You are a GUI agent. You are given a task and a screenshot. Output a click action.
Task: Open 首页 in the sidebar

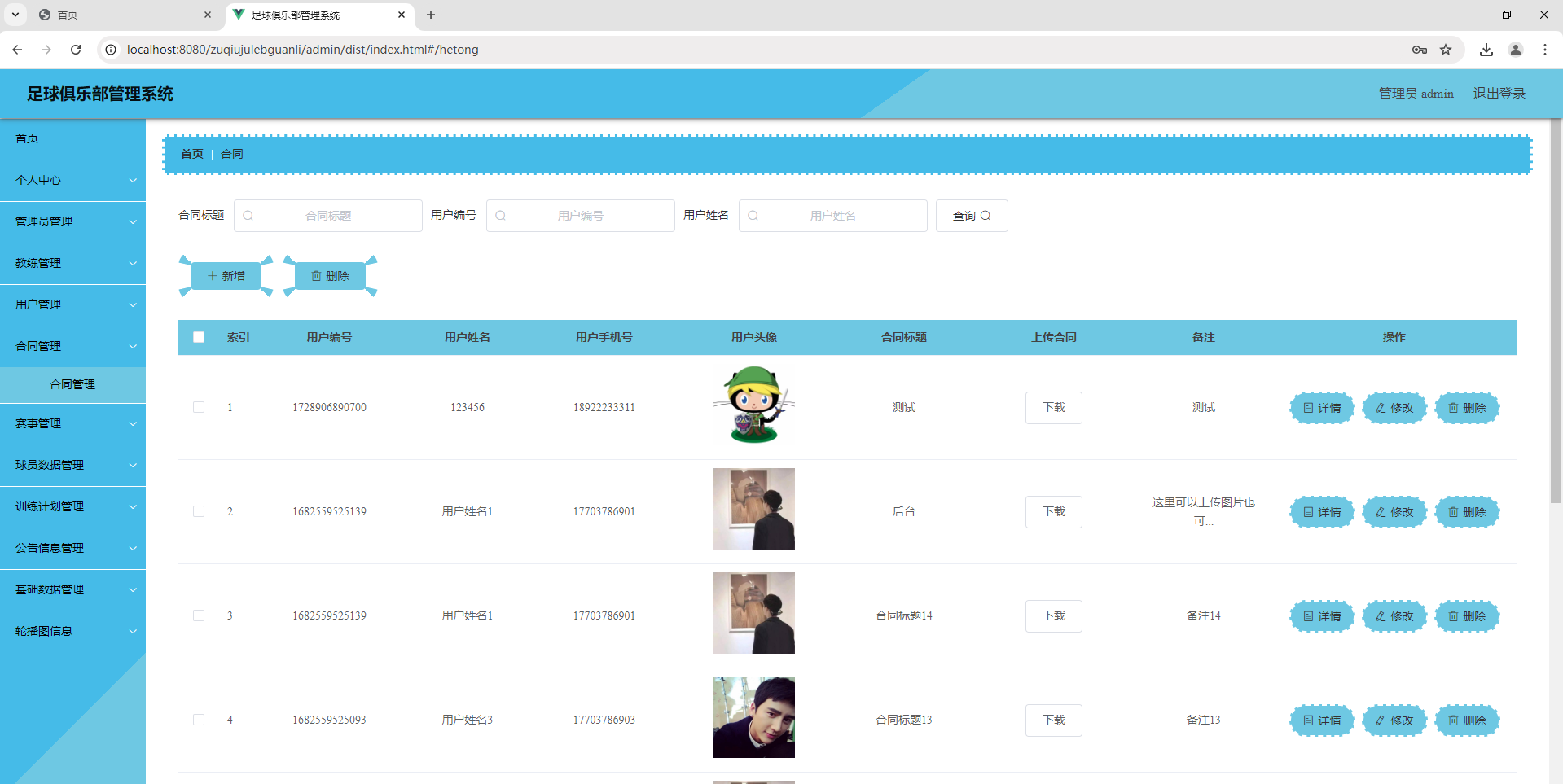(x=72, y=138)
